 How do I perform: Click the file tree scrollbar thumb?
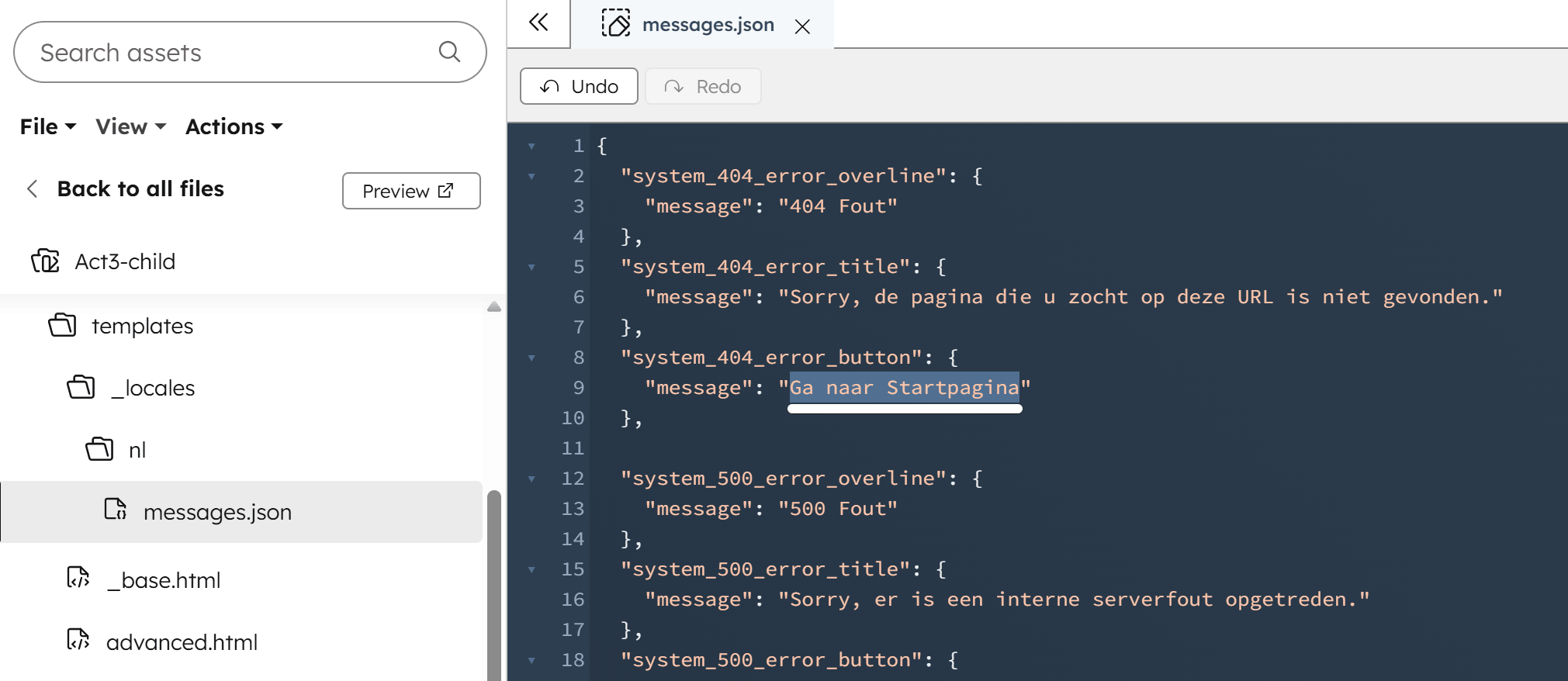click(493, 585)
